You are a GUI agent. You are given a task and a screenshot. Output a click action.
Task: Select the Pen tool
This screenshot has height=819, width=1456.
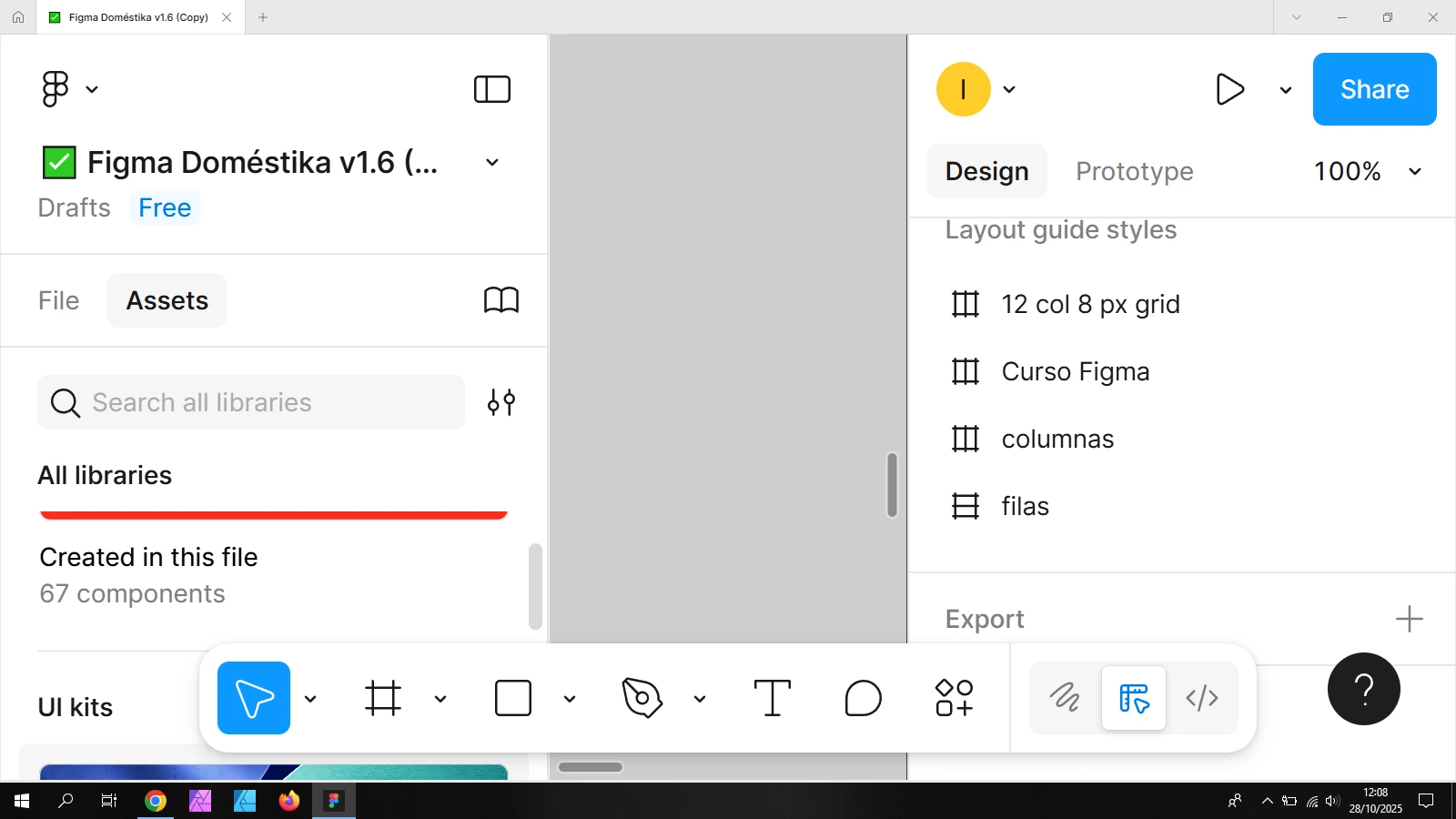click(642, 698)
